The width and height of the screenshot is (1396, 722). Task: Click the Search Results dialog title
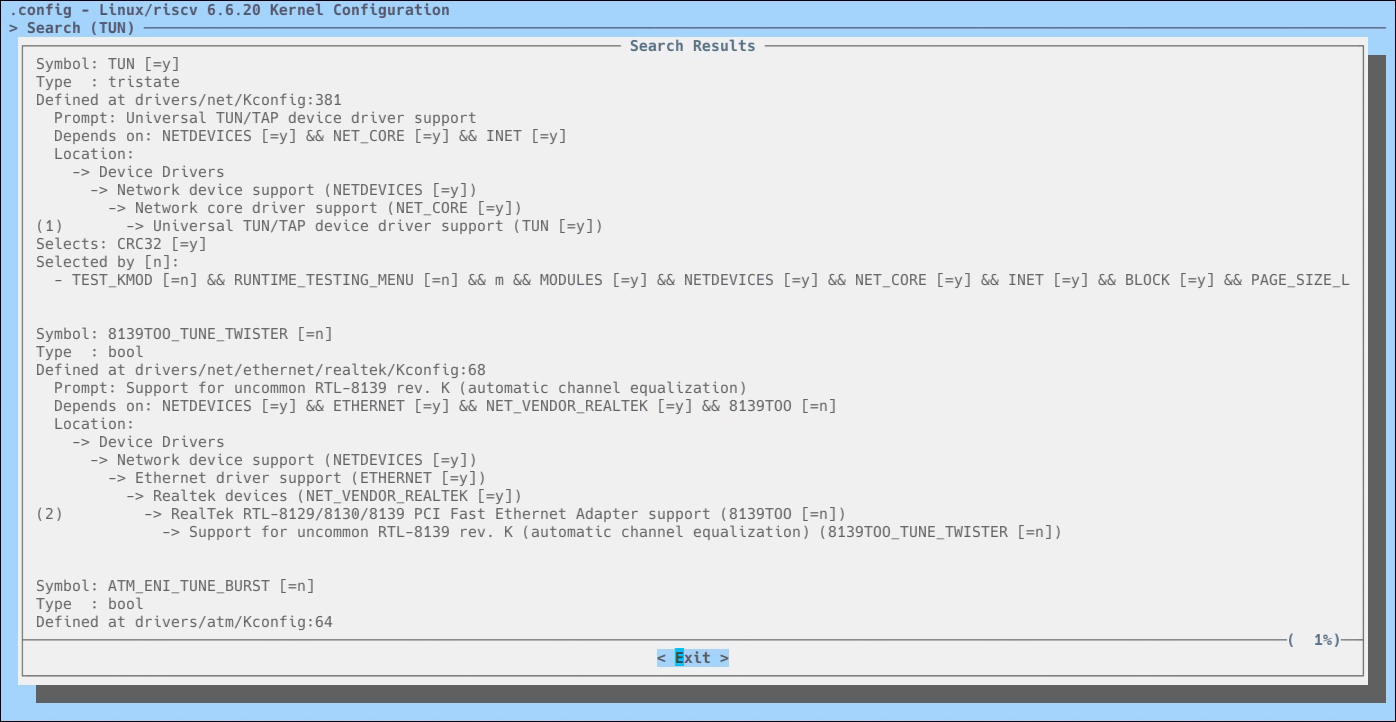tap(692, 46)
